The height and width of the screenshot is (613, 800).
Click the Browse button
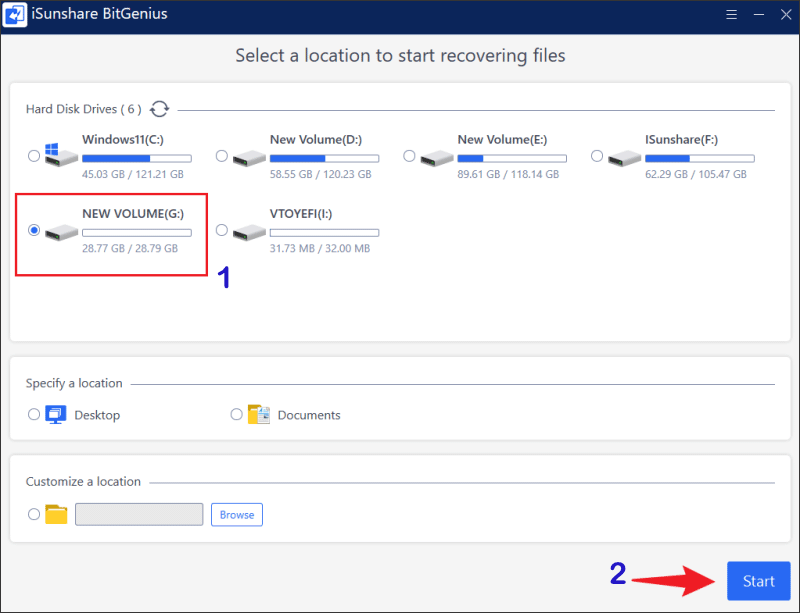tap(237, 515)
